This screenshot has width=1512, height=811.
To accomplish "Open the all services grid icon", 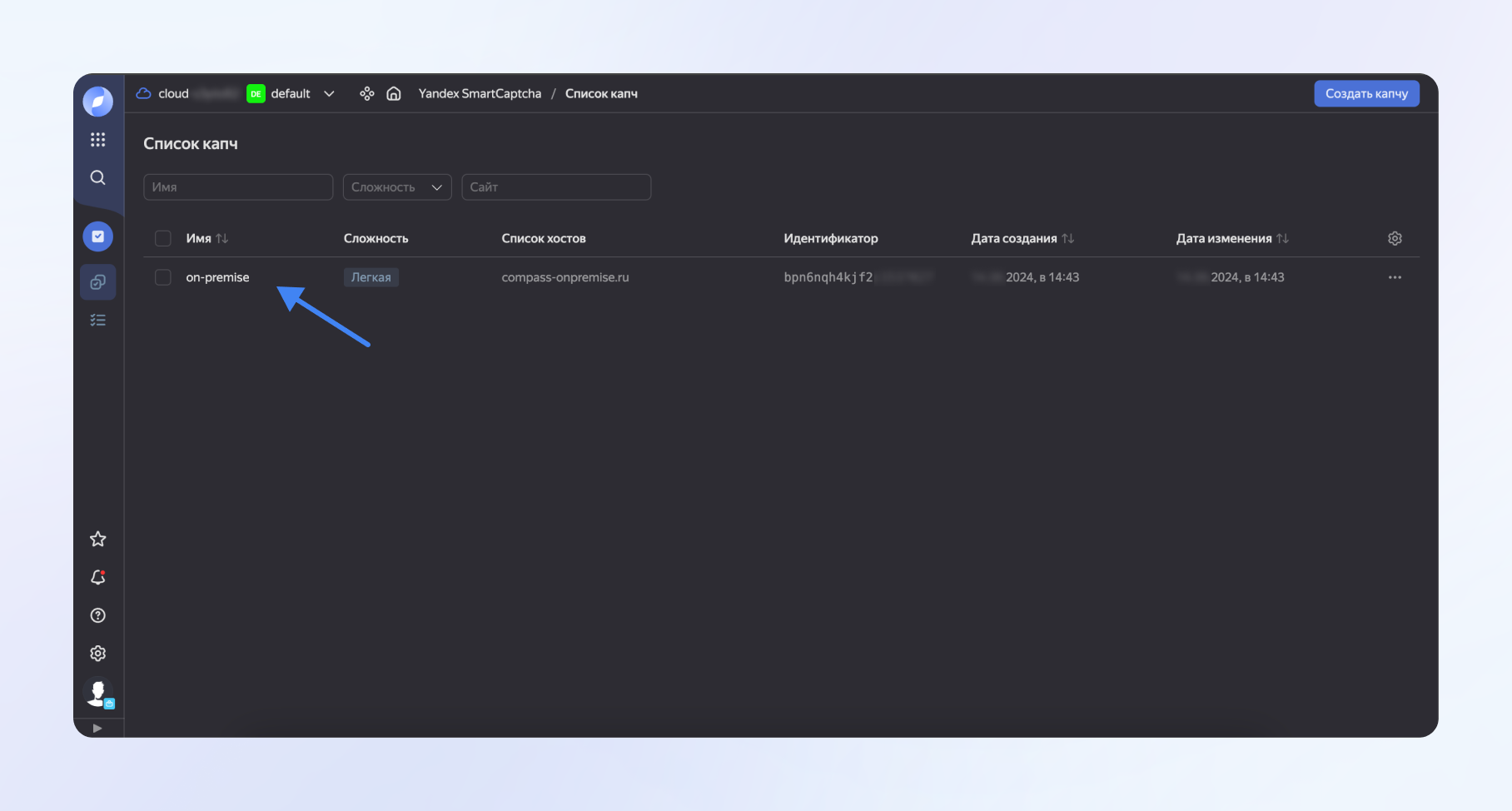I will 97,140.
